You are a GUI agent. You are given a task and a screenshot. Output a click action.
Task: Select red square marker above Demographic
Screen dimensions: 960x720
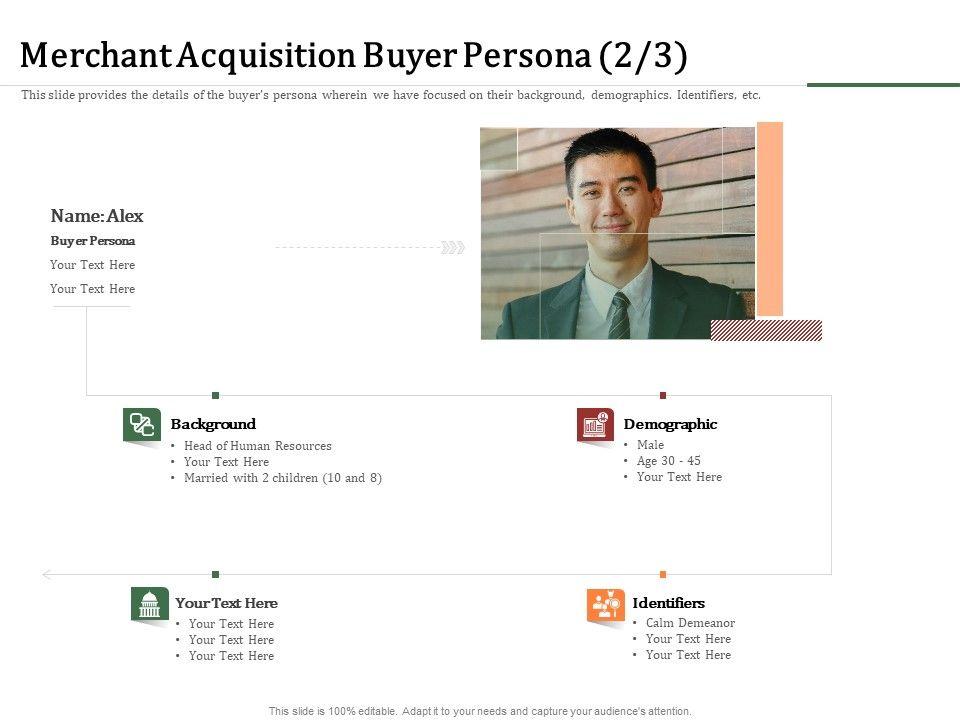click(662, 396)
